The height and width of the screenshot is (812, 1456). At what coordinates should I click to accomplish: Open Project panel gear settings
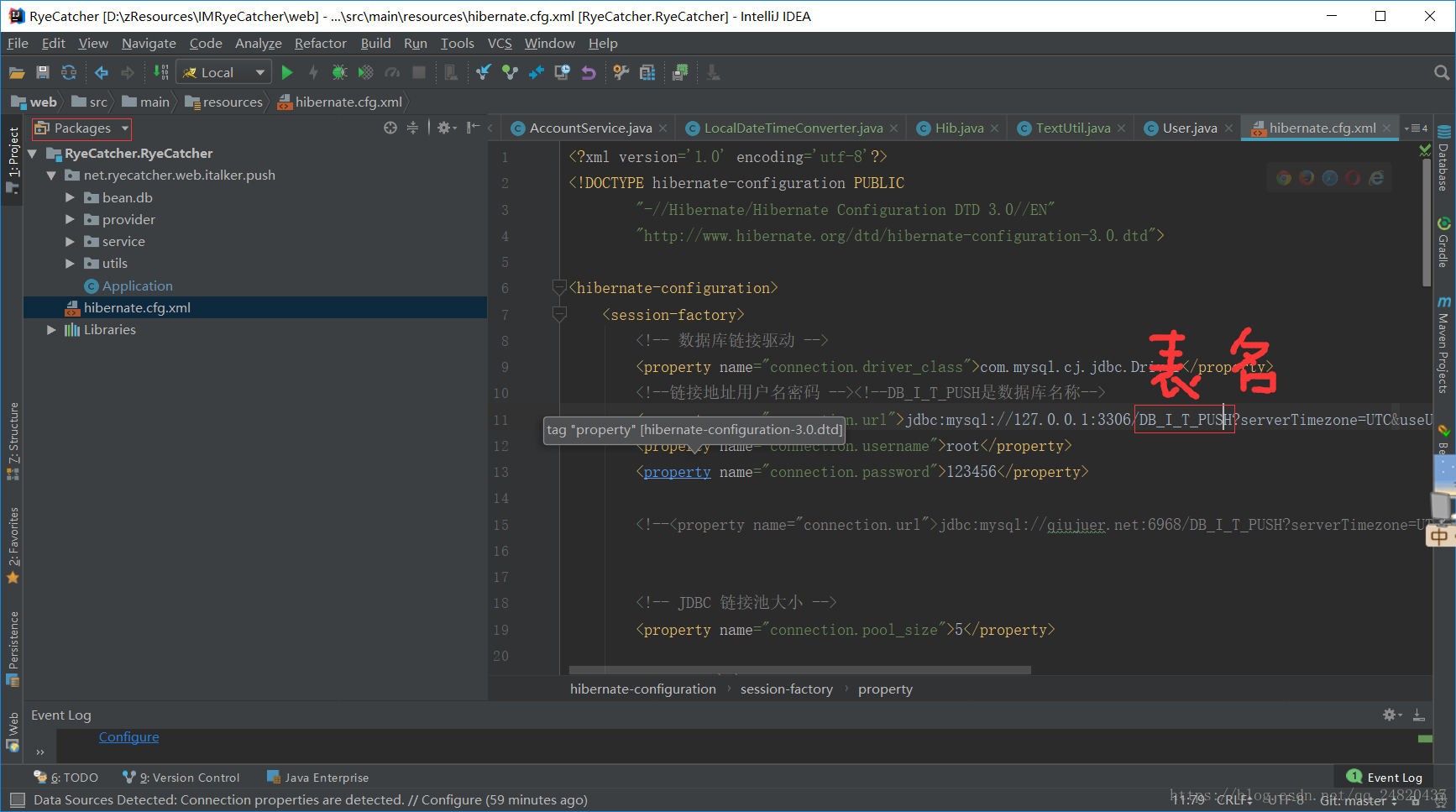(x=446, y=128)
